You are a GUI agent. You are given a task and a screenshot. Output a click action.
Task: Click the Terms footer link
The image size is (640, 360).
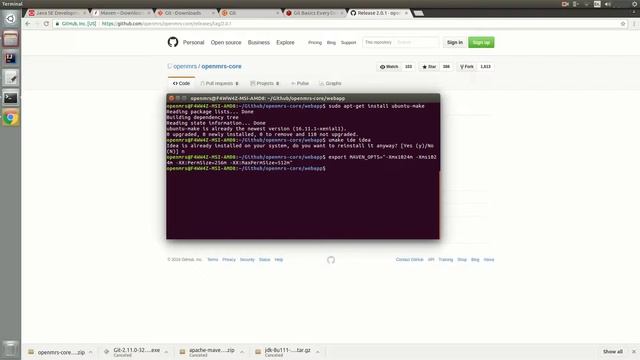[x=213, y=260]
